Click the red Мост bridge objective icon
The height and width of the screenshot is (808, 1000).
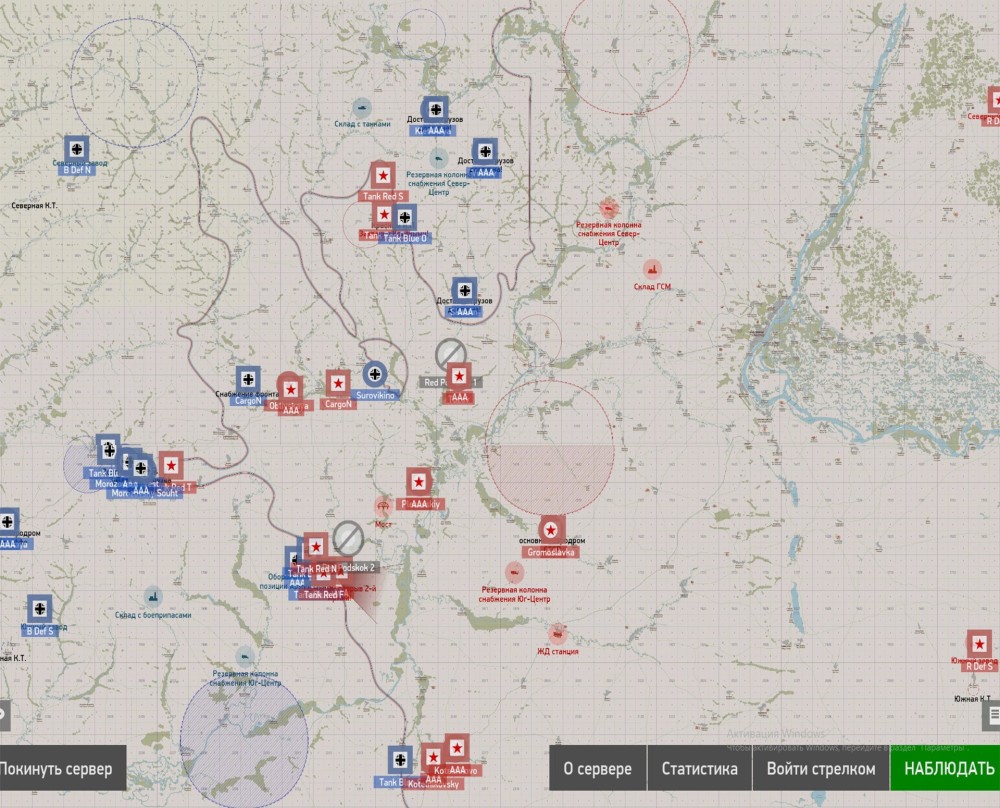[383, 506]
